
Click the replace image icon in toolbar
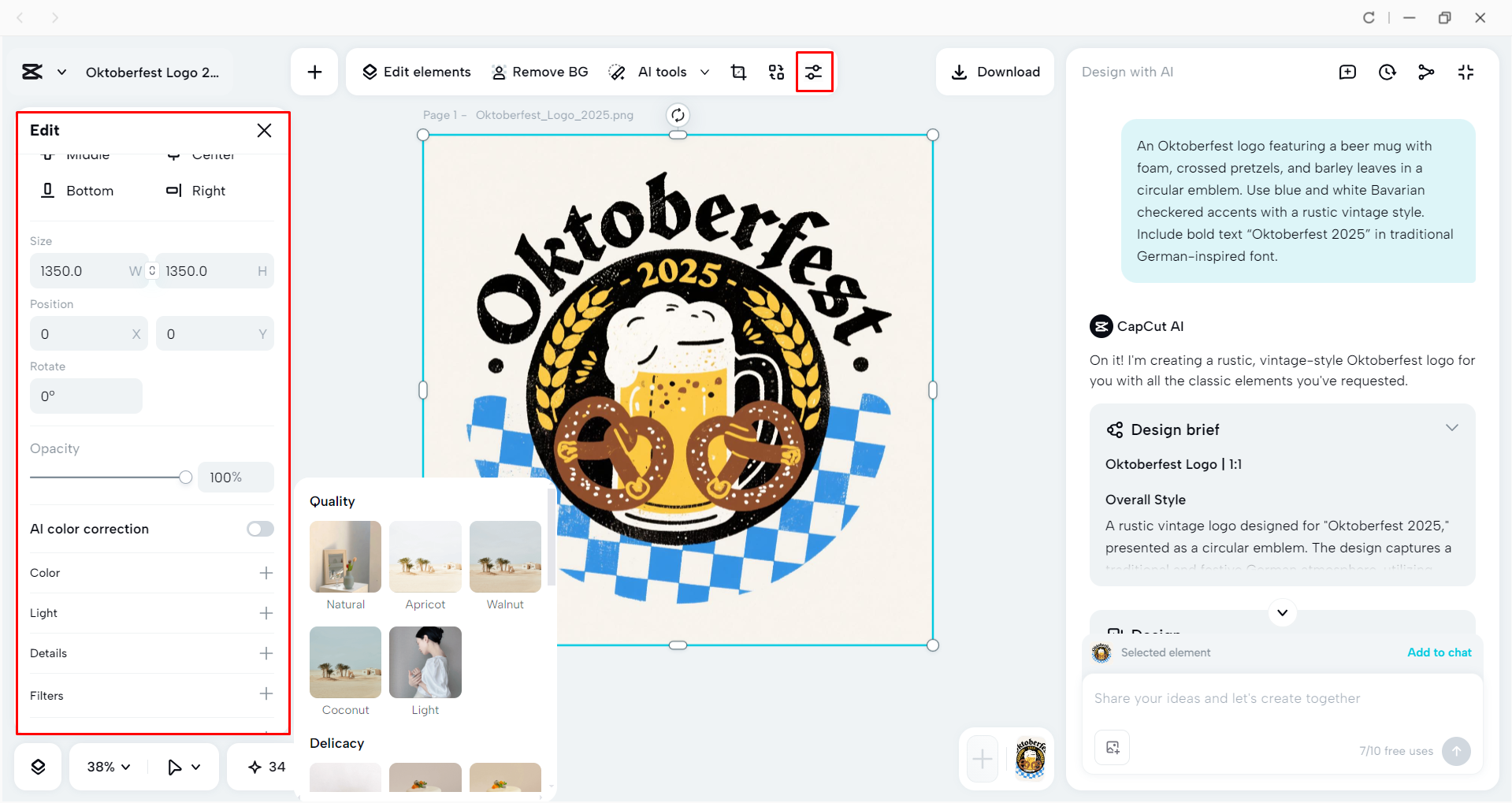776,72
